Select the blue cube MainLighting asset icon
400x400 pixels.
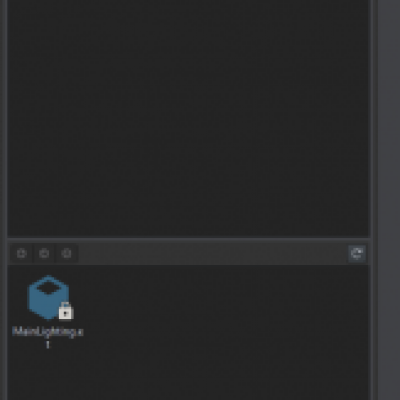pyautogui.click(x=49, y=297)
